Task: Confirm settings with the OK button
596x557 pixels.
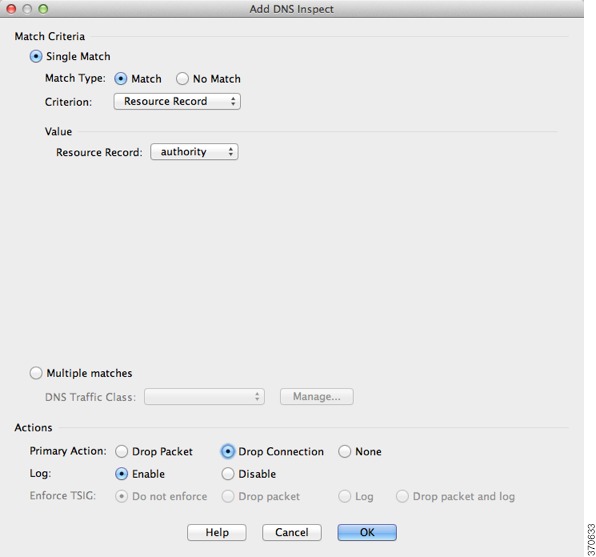Action: [367, 532]
